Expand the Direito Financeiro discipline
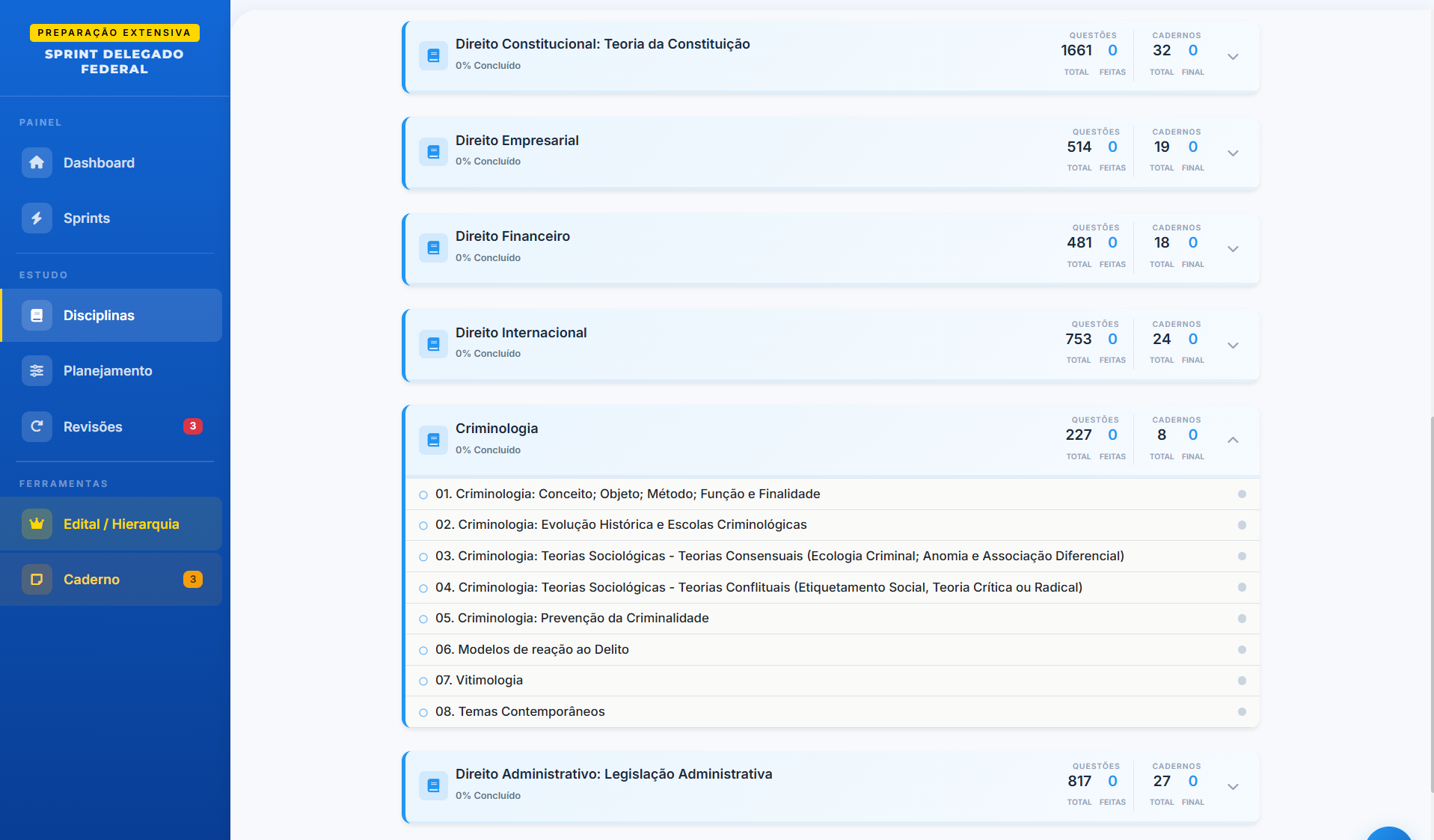This screenshot has height=840, width=1434. click(1233, 249)
